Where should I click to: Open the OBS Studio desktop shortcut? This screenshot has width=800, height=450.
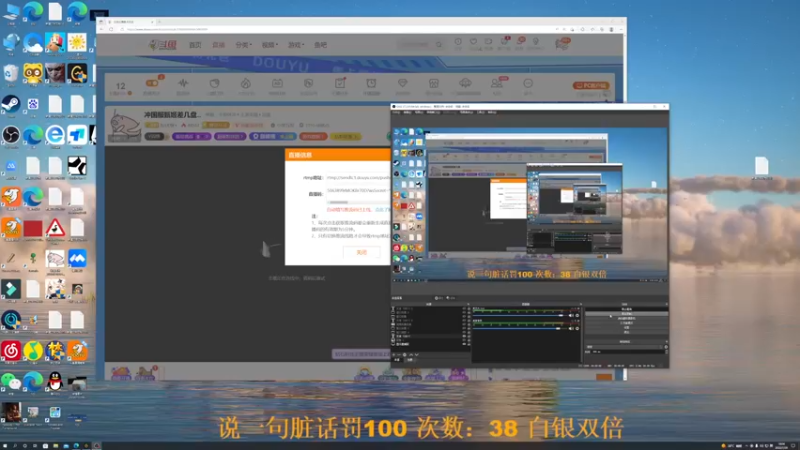pyautogui.click(x=11, y=135)
